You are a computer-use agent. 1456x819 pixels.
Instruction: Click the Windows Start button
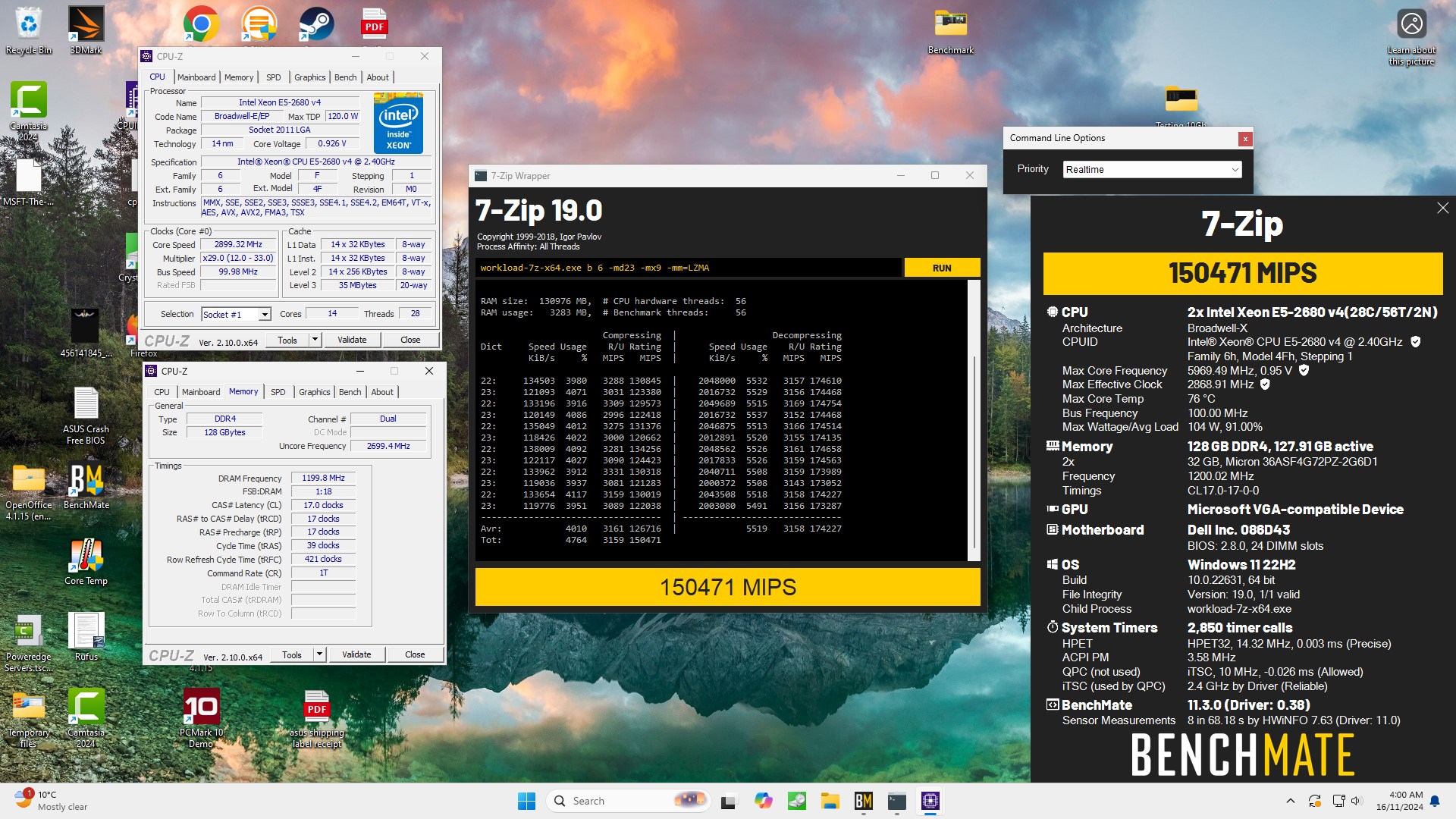[x=526, y=801]
